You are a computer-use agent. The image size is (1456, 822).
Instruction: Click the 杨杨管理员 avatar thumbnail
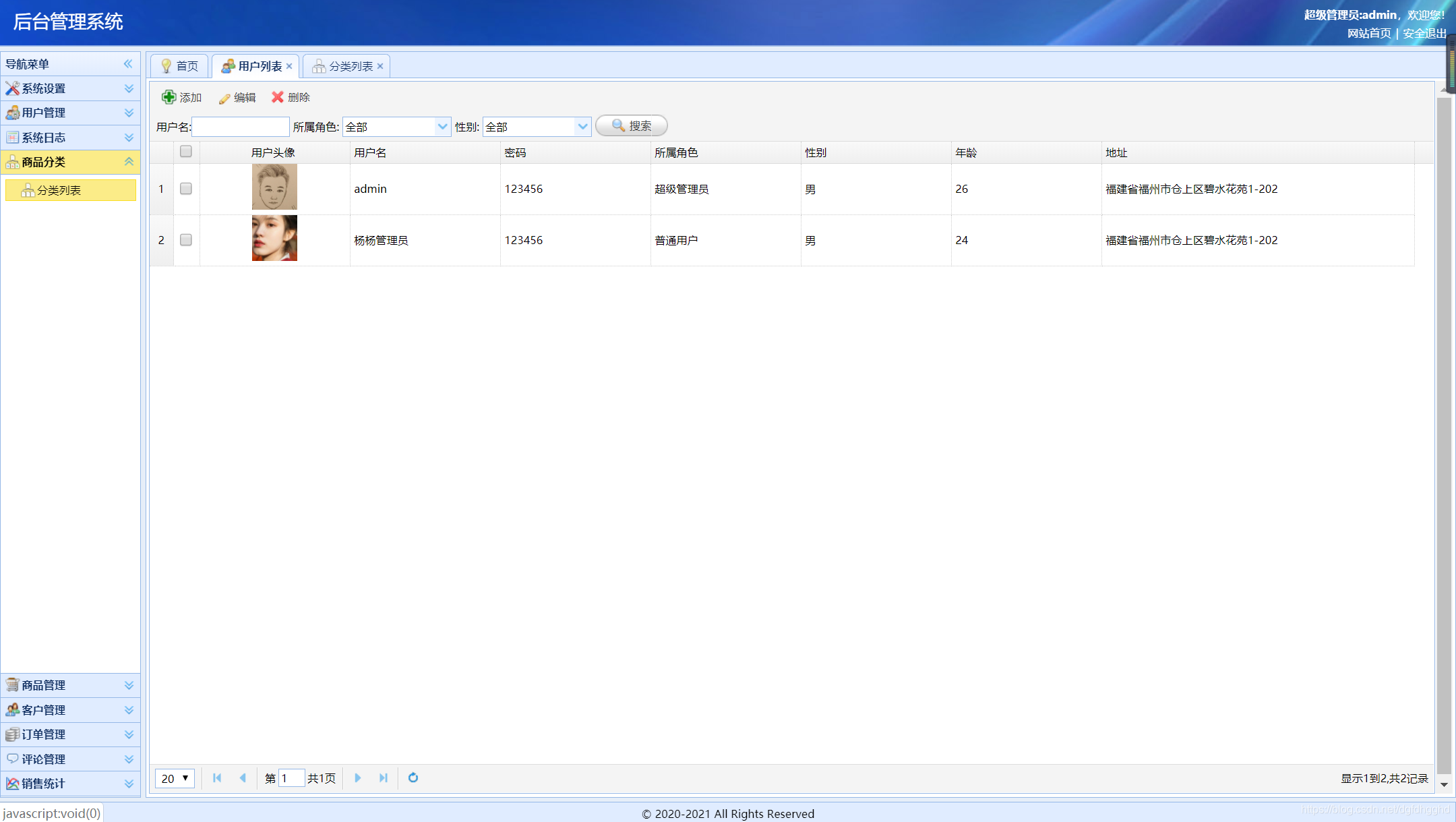pos(274,238)
